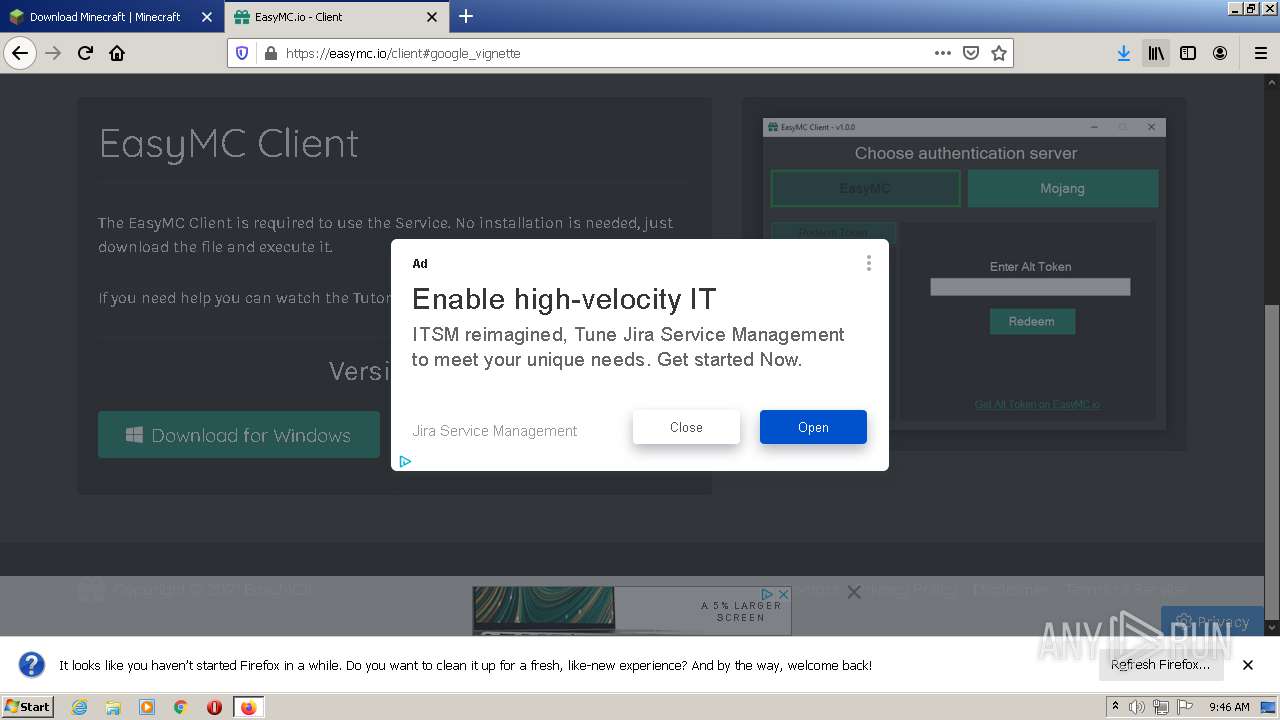Open Firefox account icon
This screenshot has height=720, width=1280.
click(x=1220, y=53)
